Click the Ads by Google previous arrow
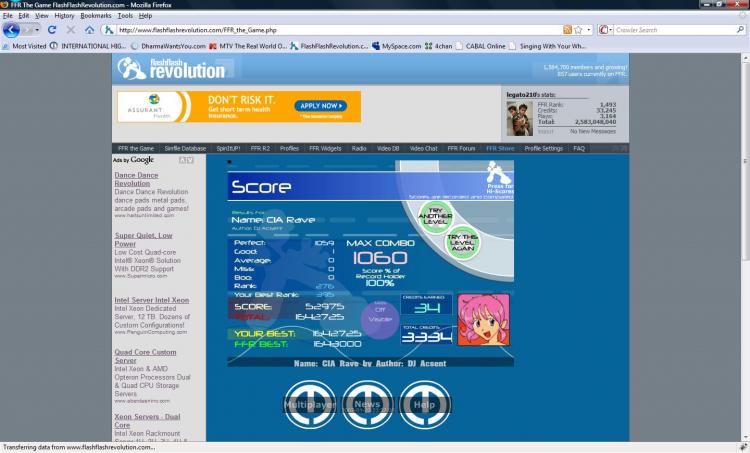The image size is (750, 453). coord(182,160)
